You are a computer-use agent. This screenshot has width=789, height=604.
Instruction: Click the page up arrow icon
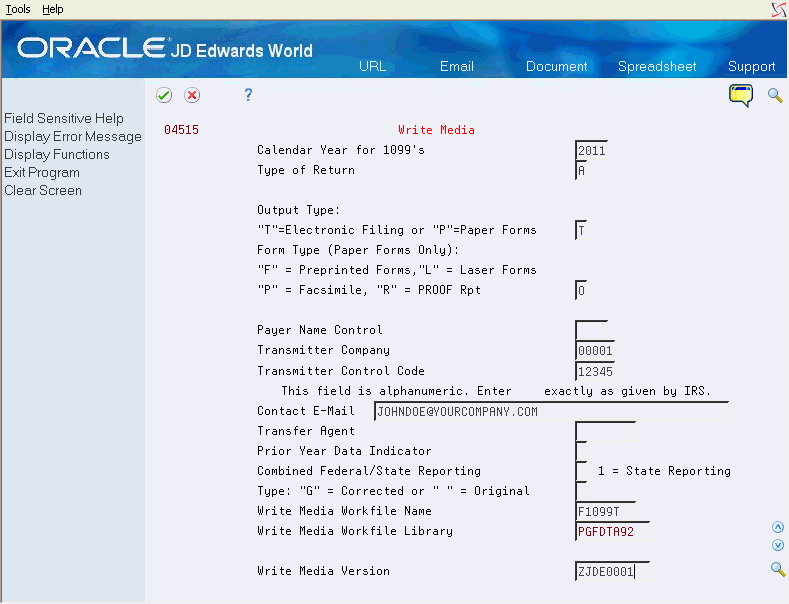pyautogui.click(x=778, y=527)
